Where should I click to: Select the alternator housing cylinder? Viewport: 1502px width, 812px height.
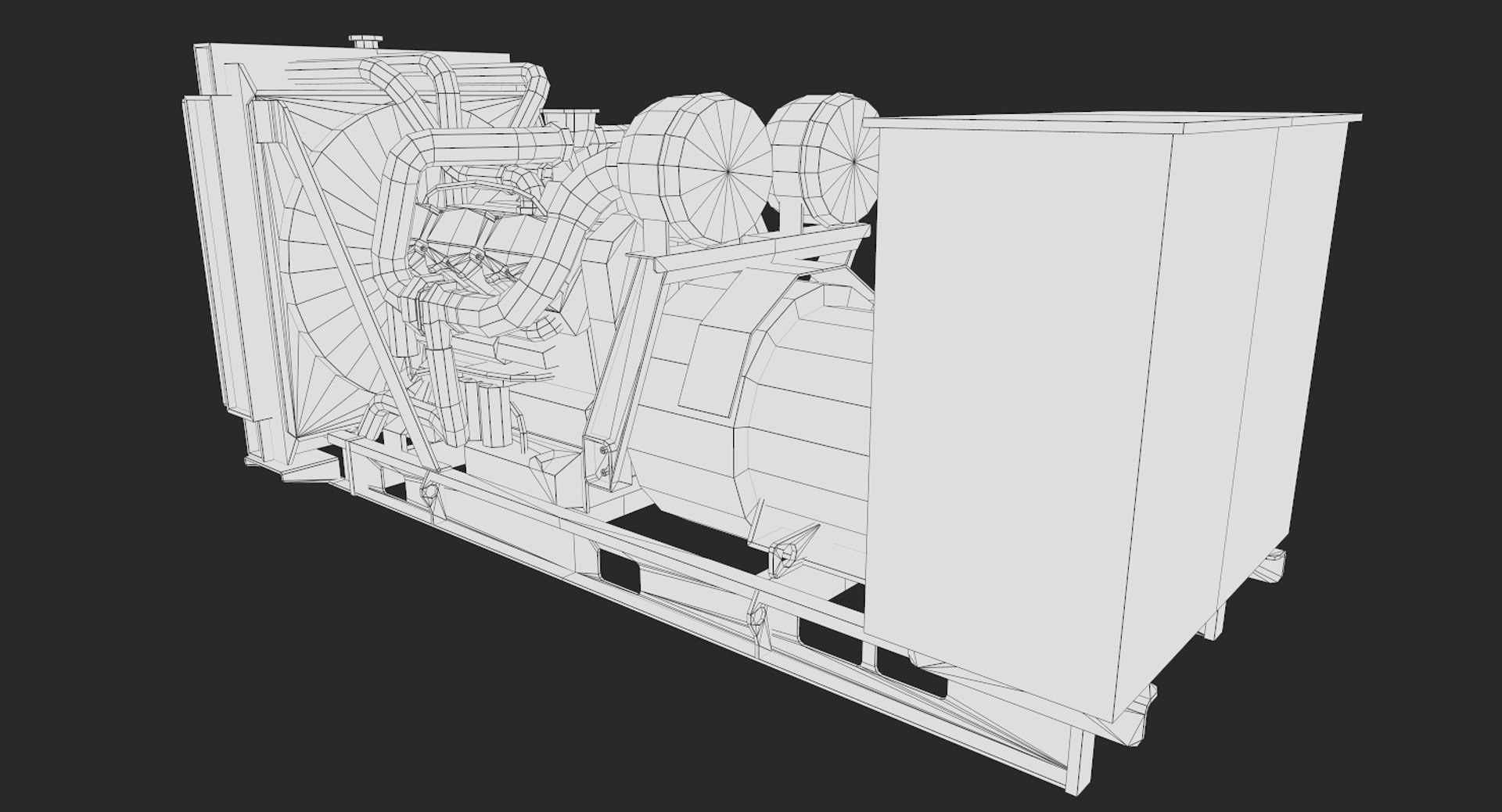click(x=751, y=407)
